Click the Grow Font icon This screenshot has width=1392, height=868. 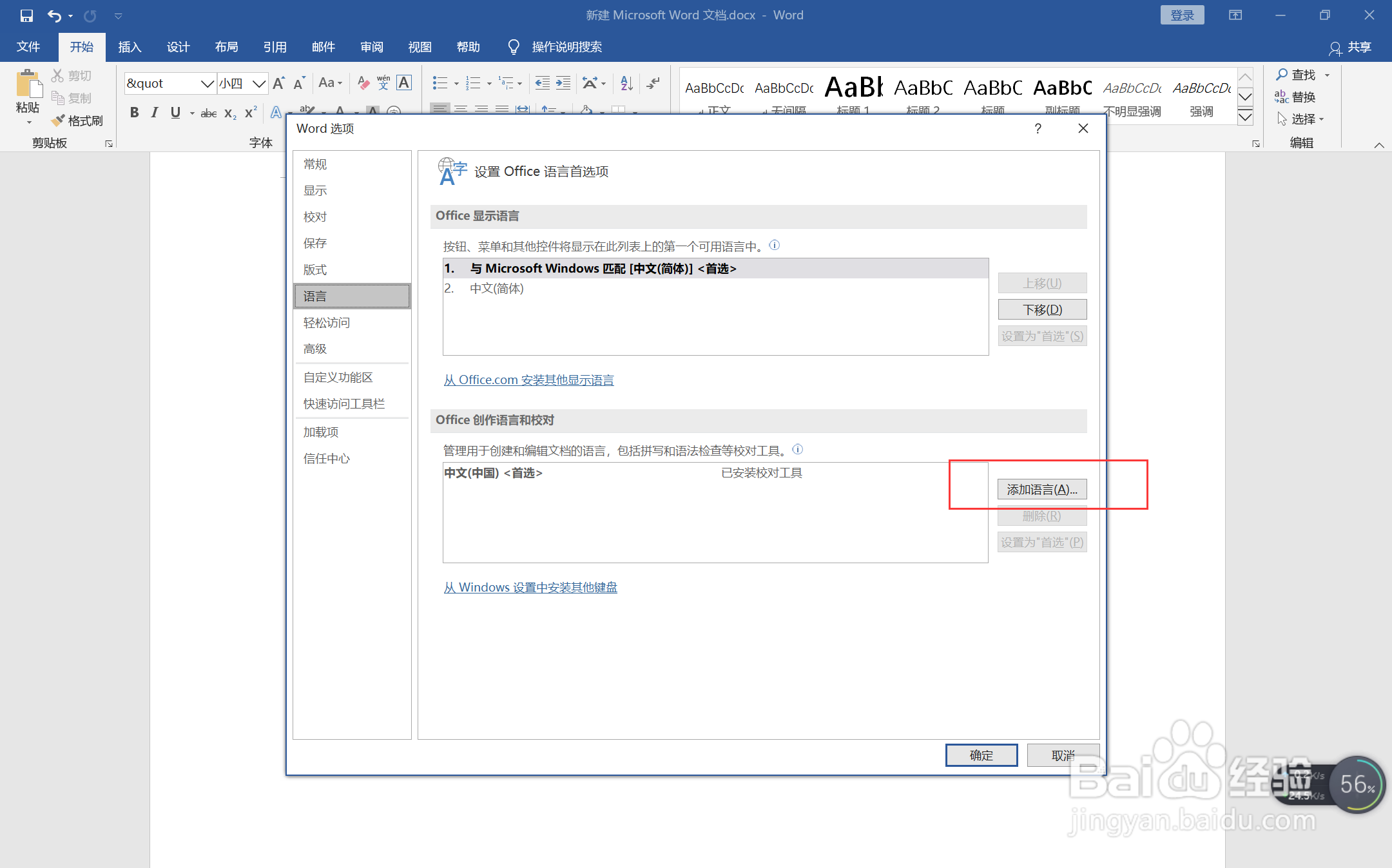(278, 83)
